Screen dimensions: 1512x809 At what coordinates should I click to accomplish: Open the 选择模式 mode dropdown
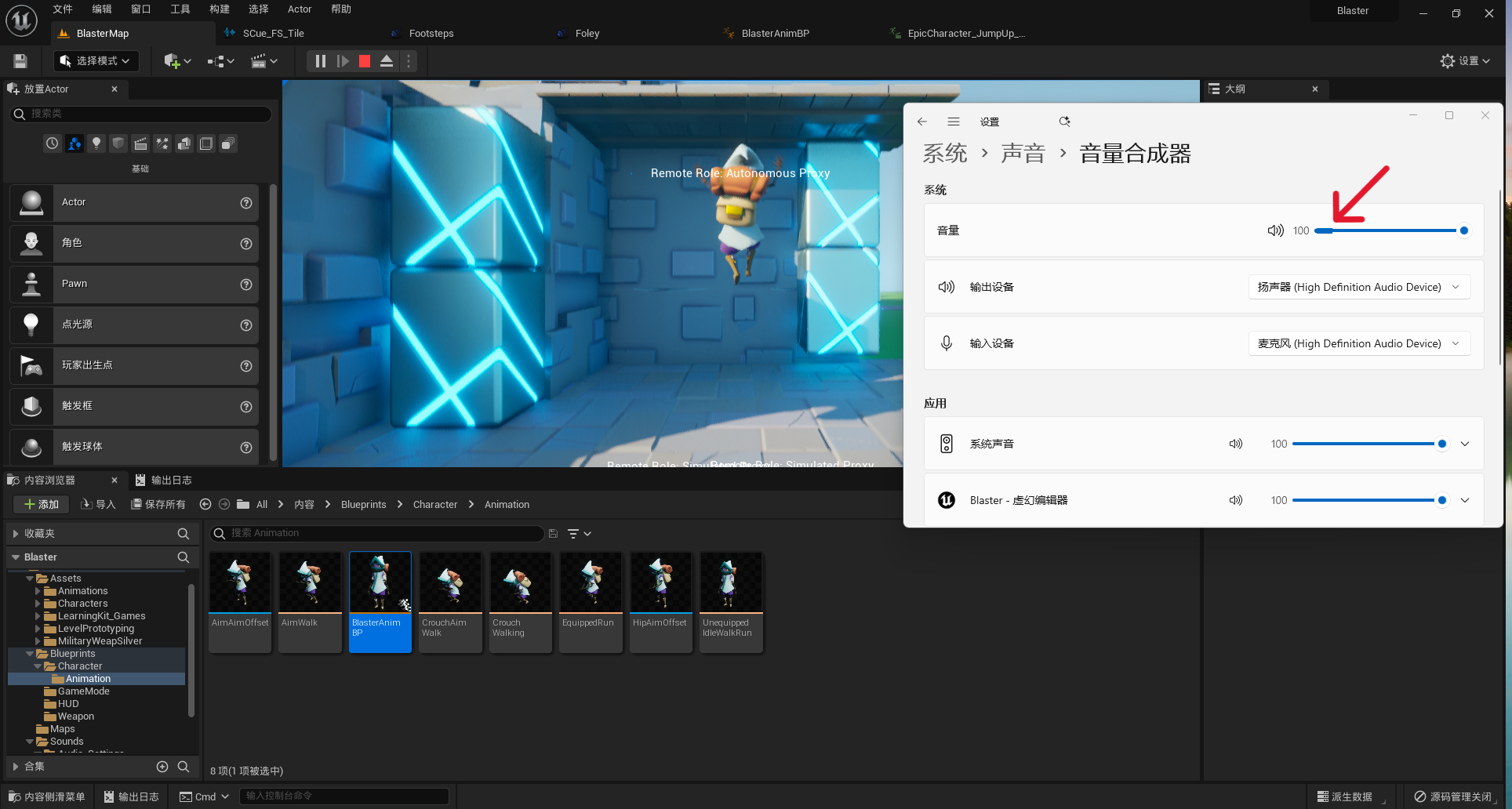coord(96,61)
